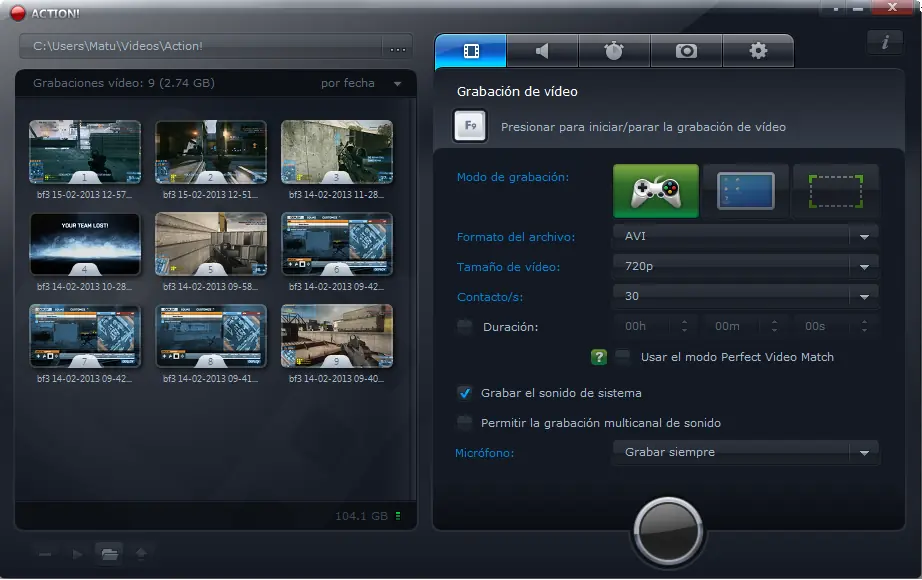Viewport: 922px width, 580px height.
Task: Switch to the audio recording tab
Action: click(542, 51)
